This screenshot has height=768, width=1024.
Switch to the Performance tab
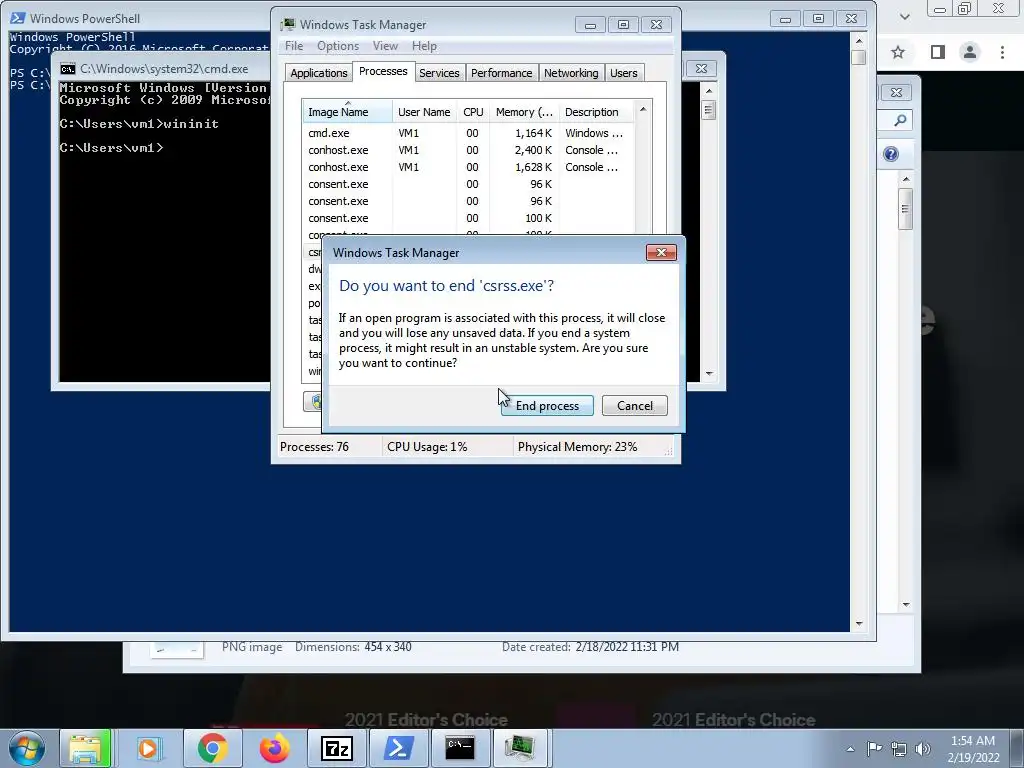[x=502, y=73]
